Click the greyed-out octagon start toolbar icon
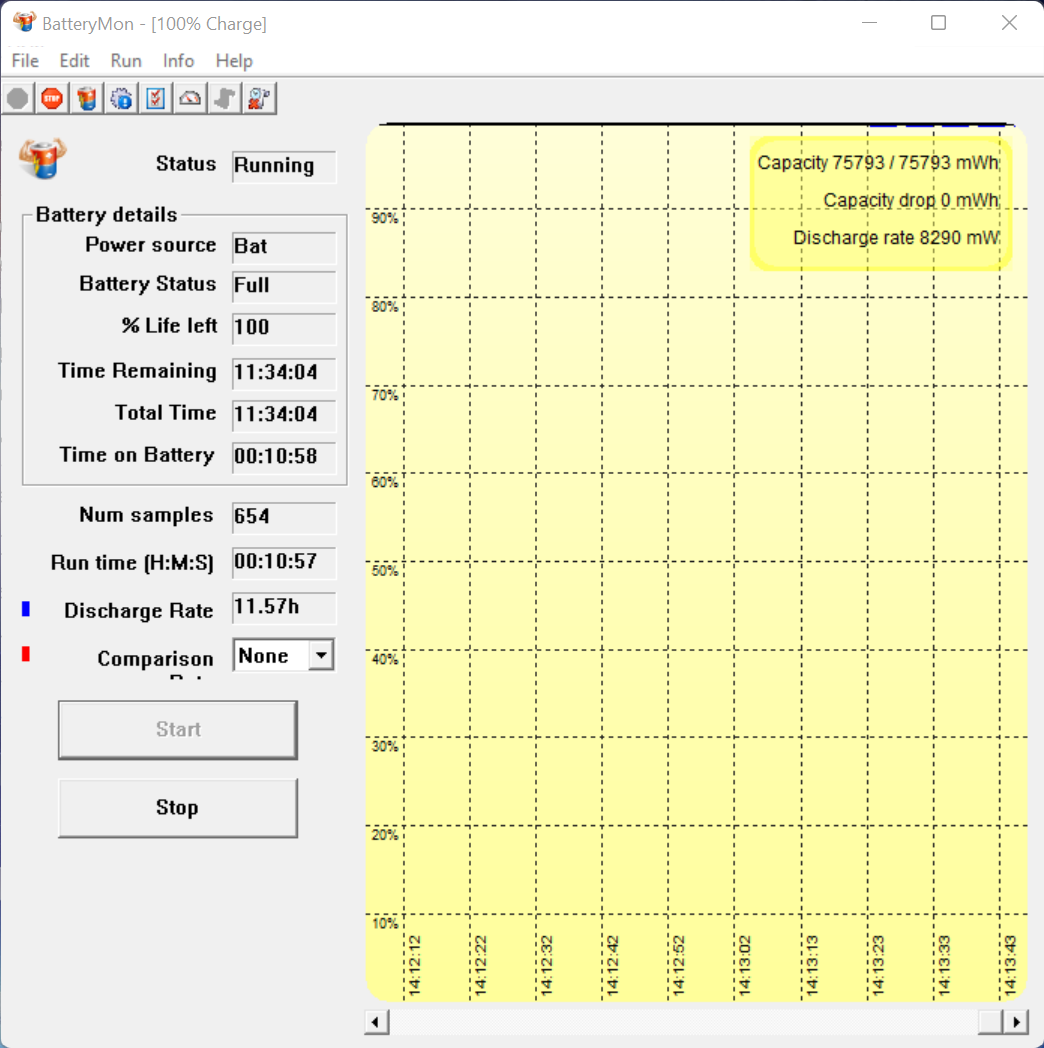 [18, 98]
